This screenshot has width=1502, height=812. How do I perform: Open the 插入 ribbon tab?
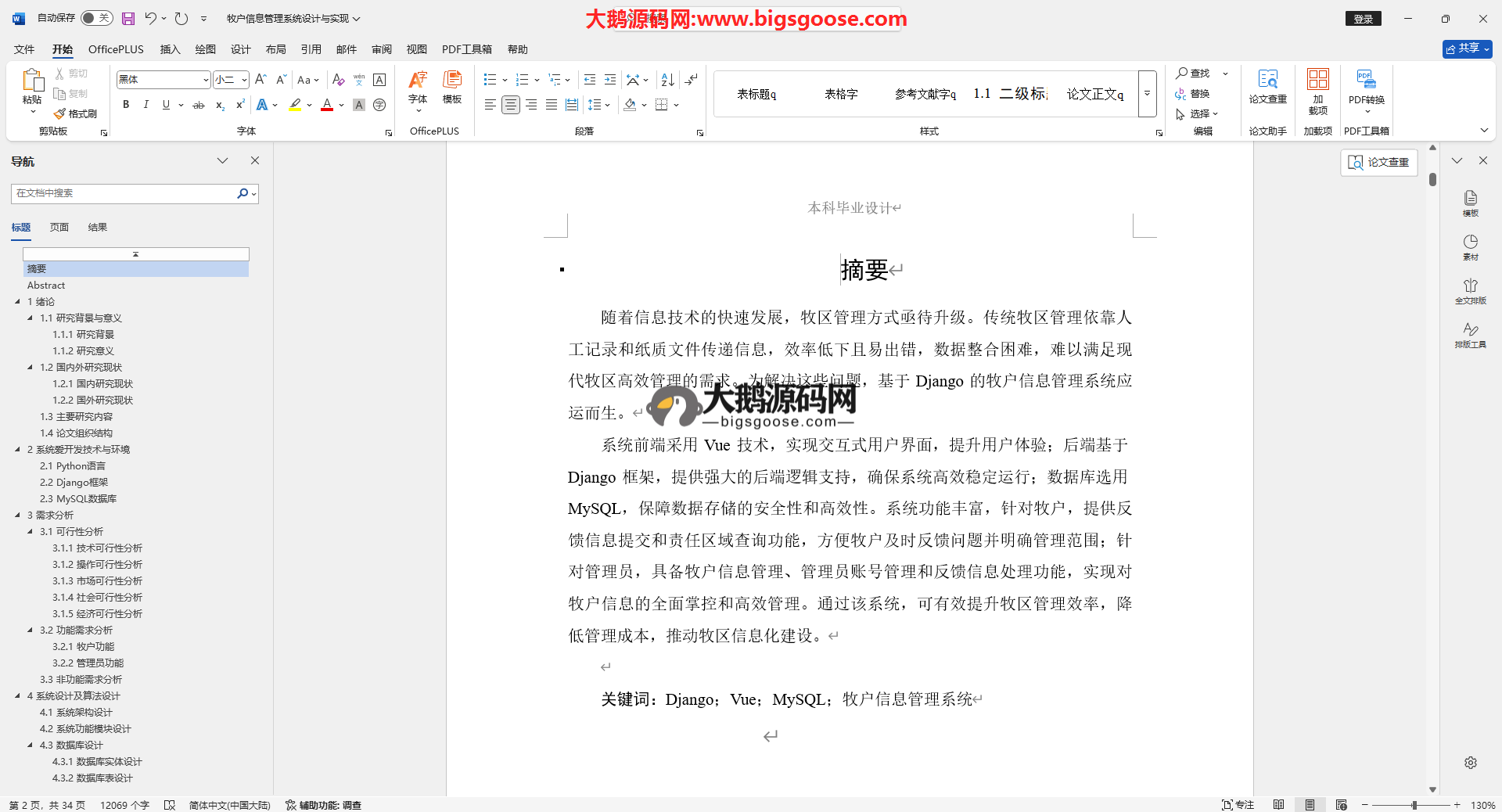(170, 49)
